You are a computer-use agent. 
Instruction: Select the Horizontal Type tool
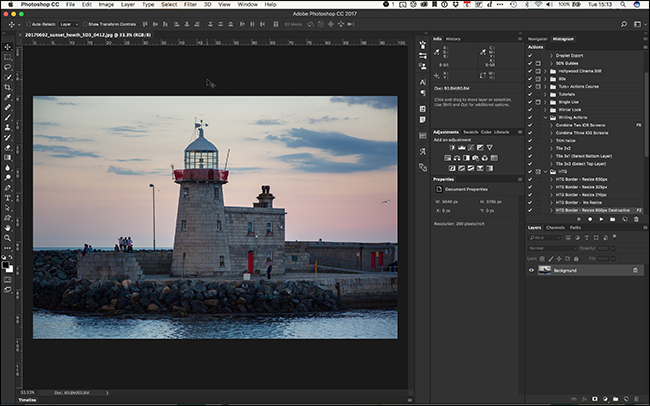click(8, 198)
